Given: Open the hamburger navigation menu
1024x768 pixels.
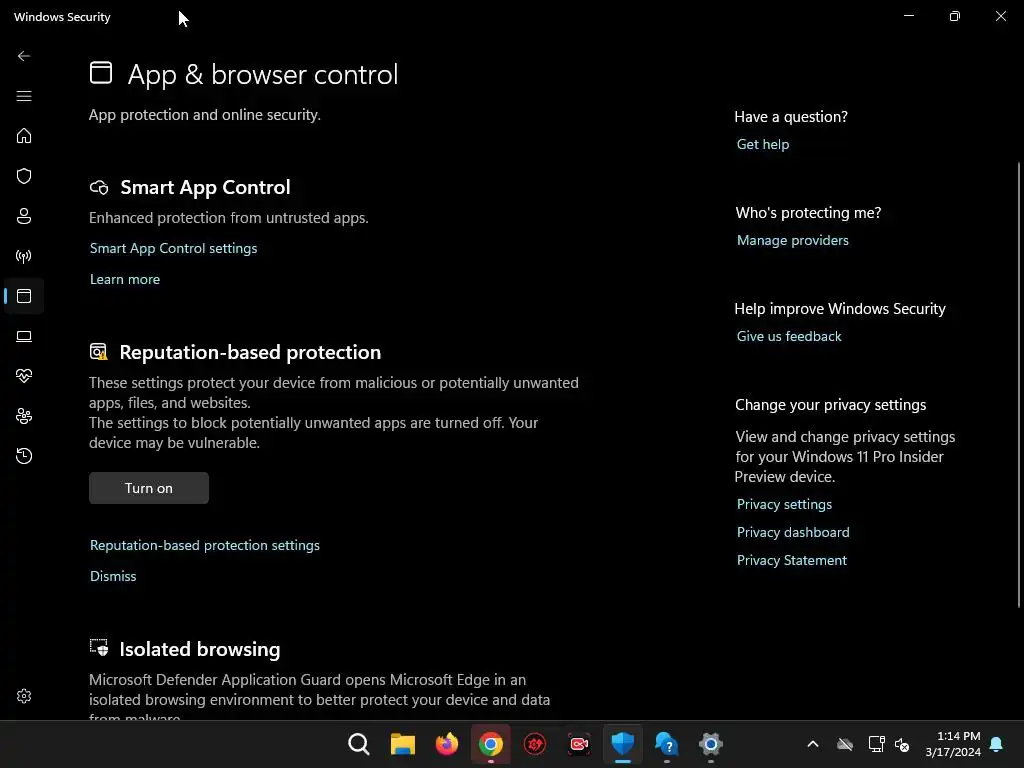Looking at the screenshot, I should (x=24, y=96).
